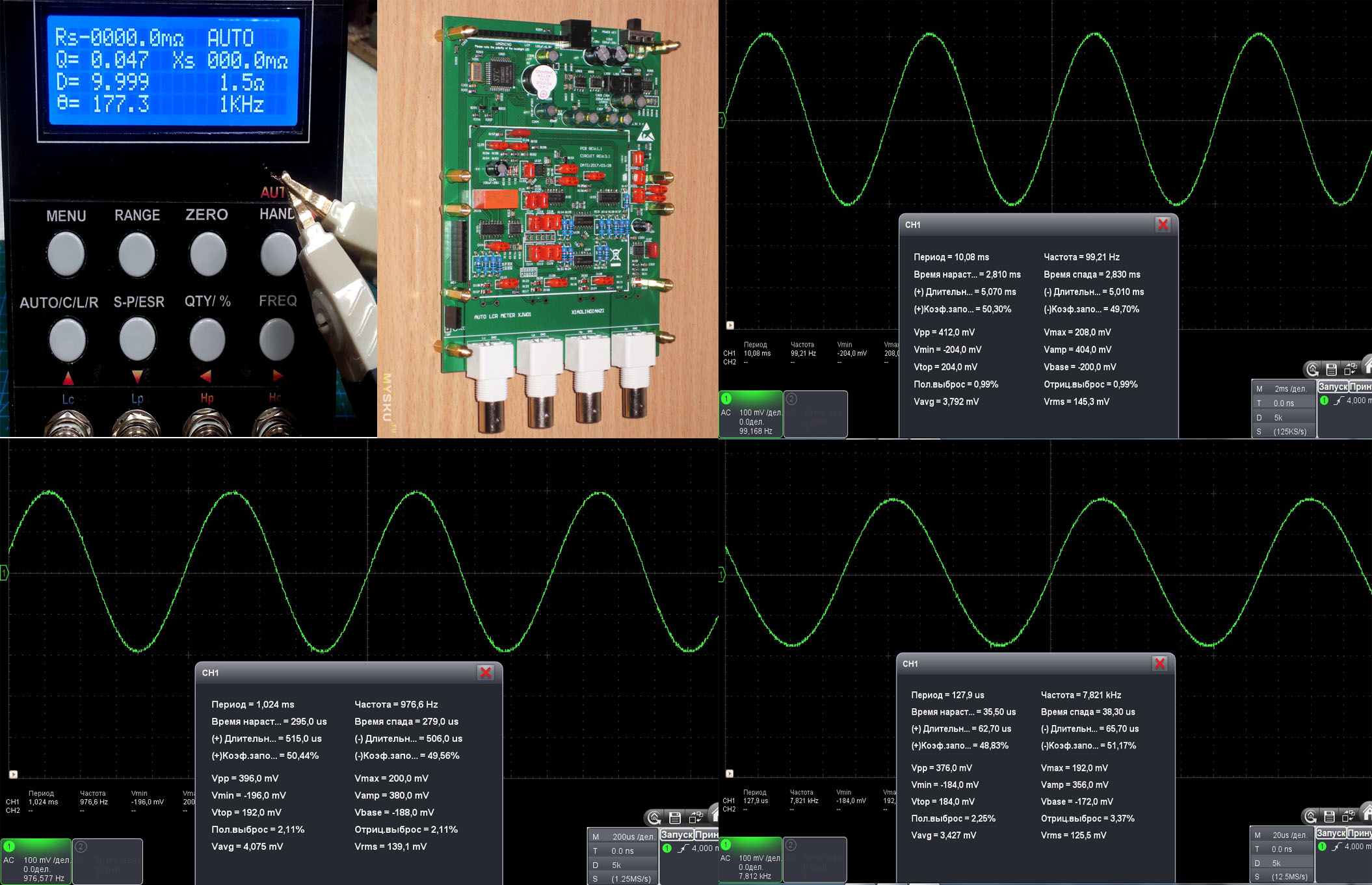The width and height of the screenshot is (1372, 885).
Task: Close the CH1 measurement window showing 7,821 kHz
Action: pyautogui.click(x=1159, y=663)
